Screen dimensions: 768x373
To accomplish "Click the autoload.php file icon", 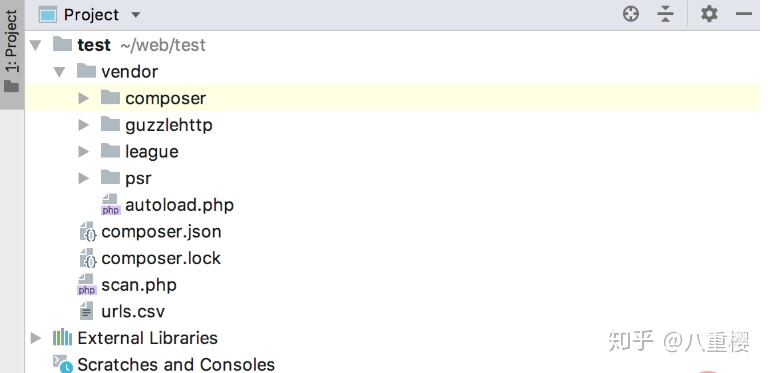I will click(111, 205).
